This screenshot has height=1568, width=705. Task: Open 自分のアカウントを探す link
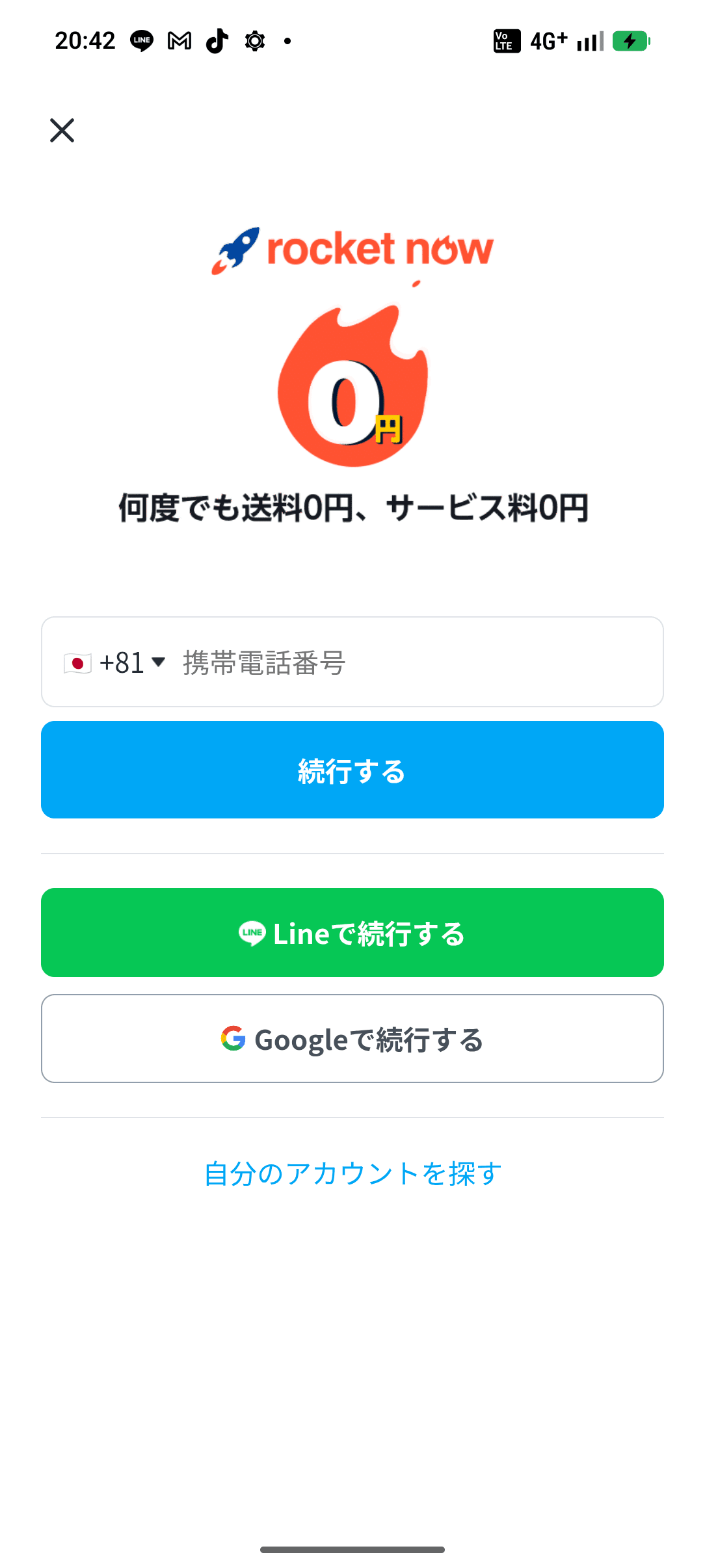click(352, 1174)
